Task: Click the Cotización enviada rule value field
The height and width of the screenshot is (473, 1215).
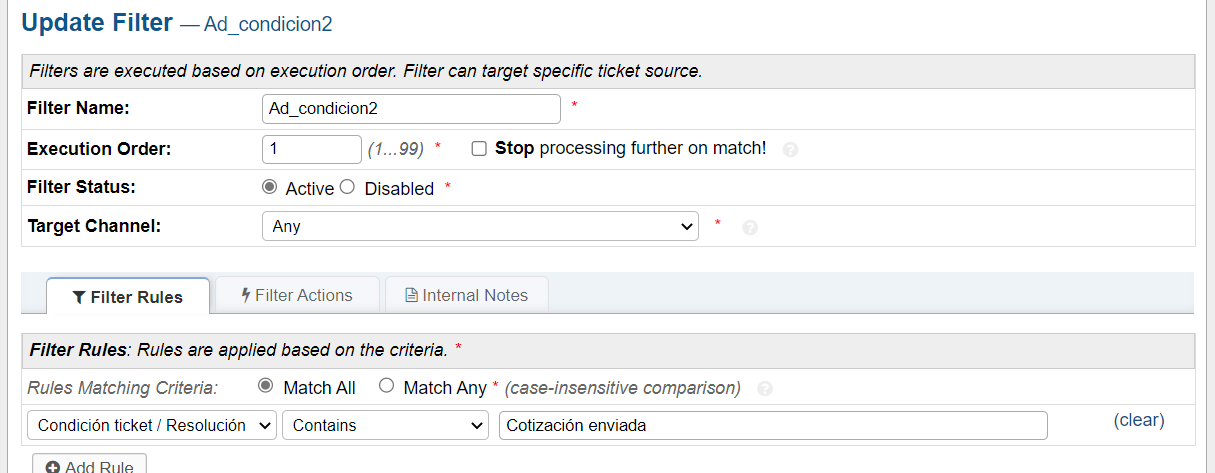Action: point(772,425)
